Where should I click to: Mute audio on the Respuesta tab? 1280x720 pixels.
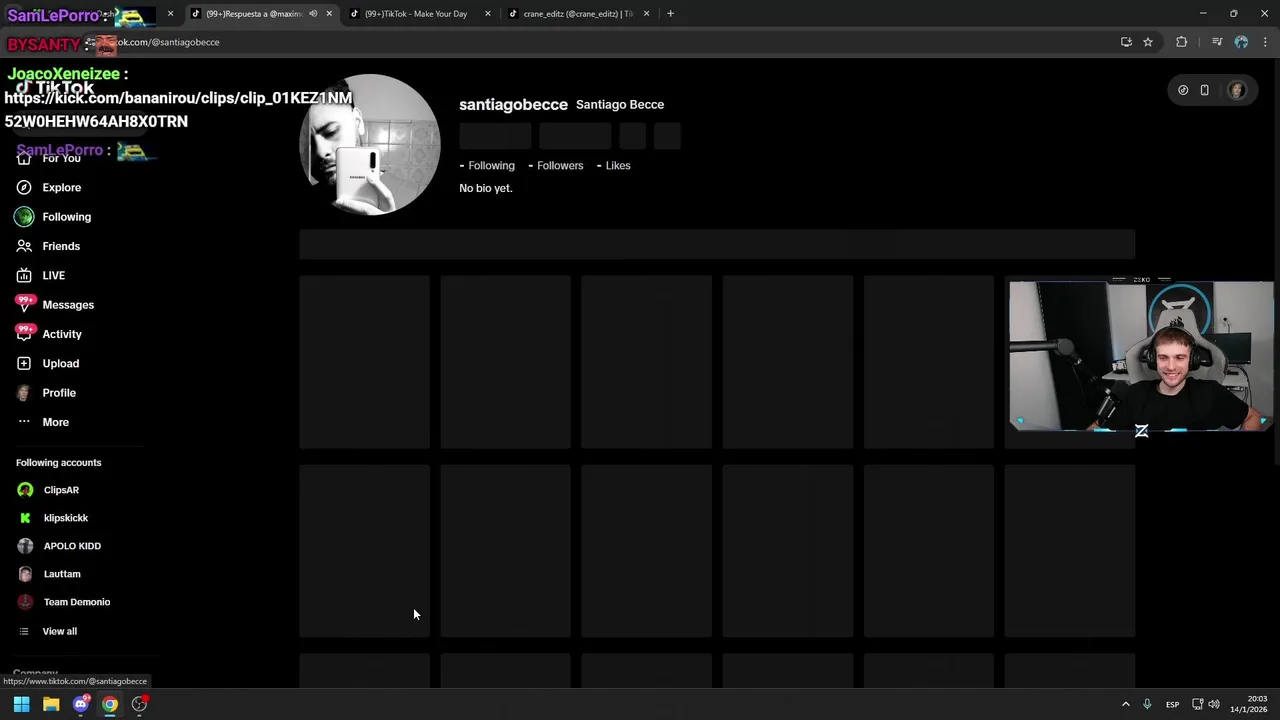click(x=313, y=14)
